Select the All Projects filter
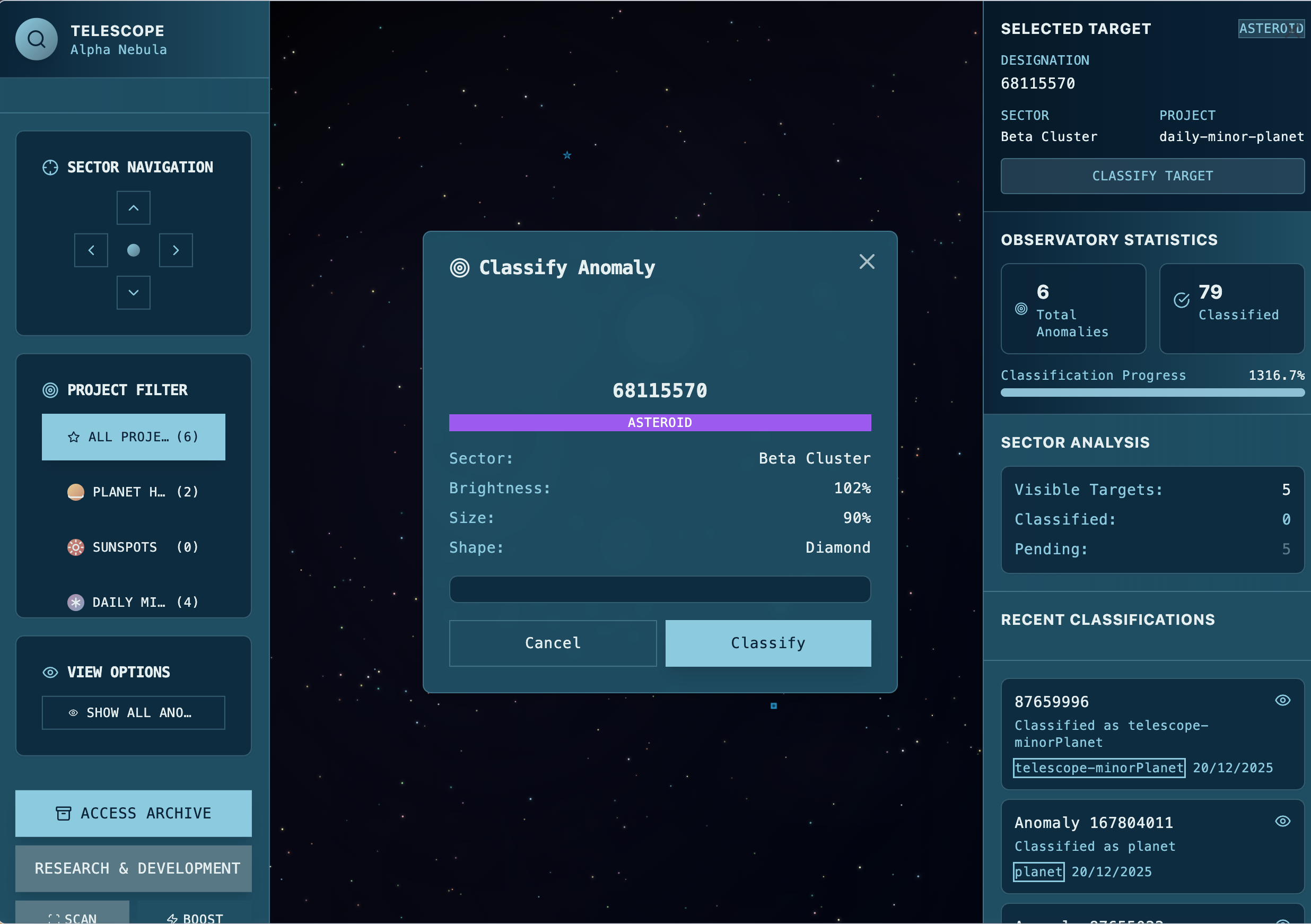This screenshot has height=924, width=1311. 133,437
